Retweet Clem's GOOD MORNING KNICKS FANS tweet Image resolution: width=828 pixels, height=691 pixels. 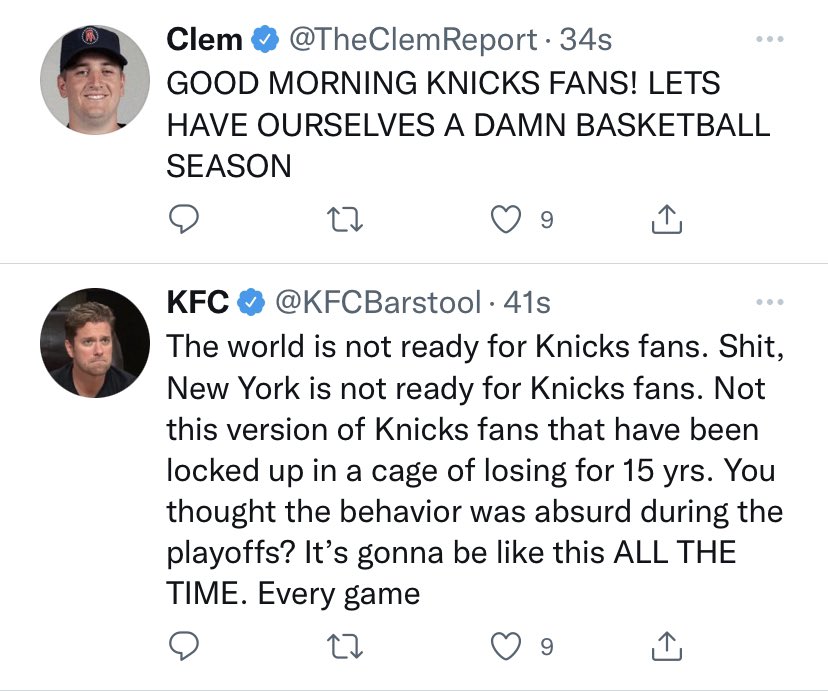[x=345, y=220]
